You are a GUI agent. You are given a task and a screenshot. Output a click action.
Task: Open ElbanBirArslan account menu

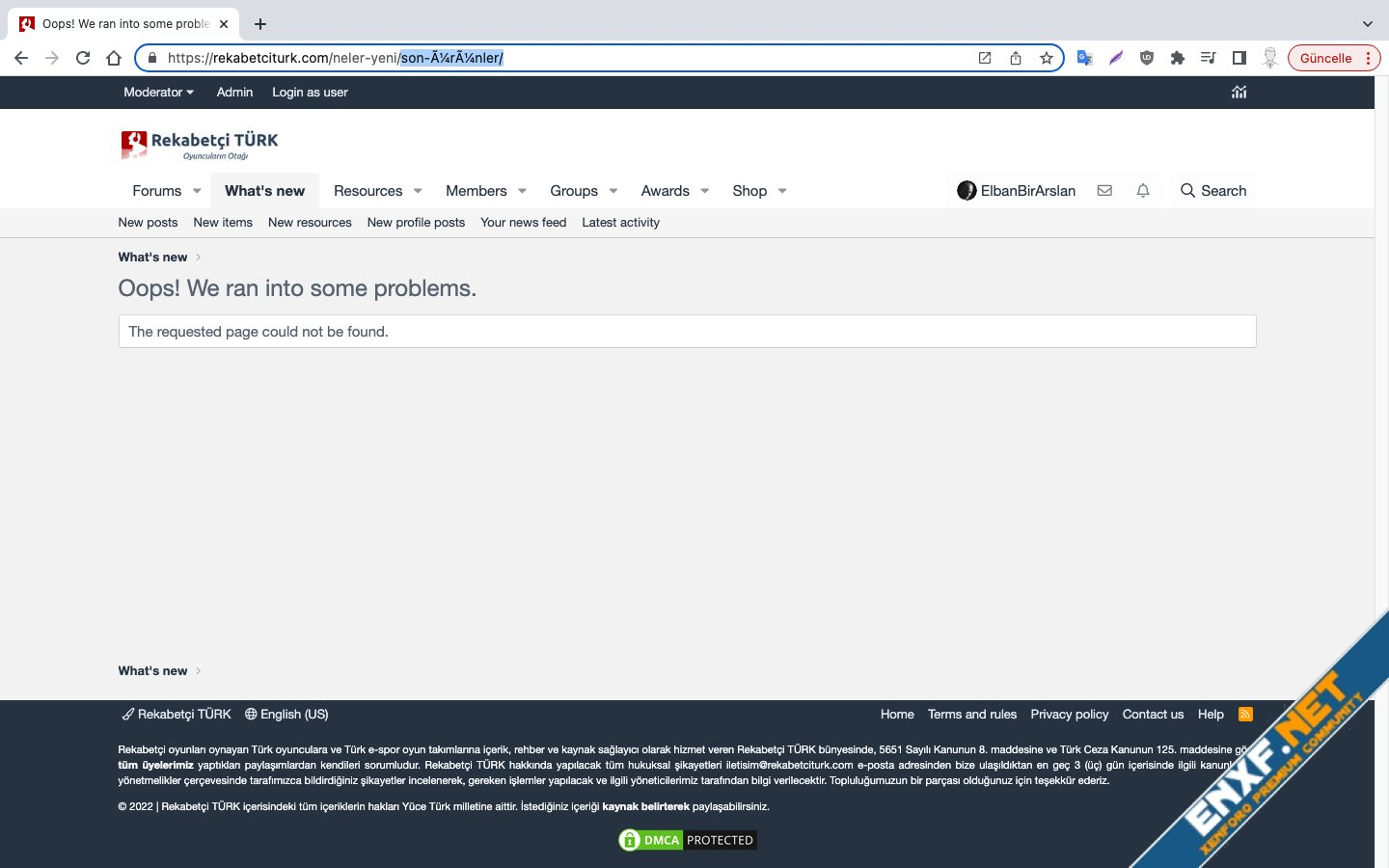[x=1017, y=191]
